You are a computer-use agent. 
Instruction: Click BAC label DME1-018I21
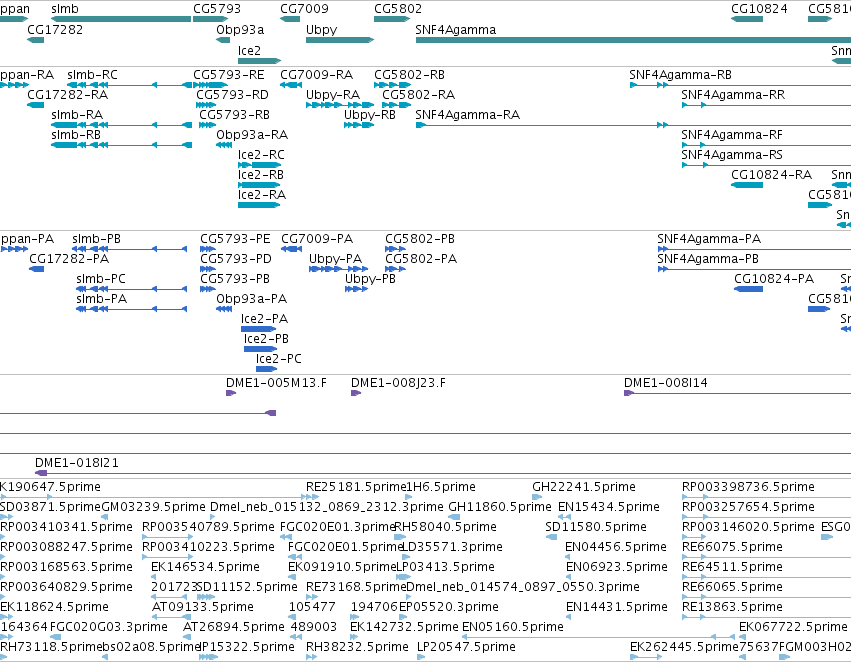click(x=77, y=463)
